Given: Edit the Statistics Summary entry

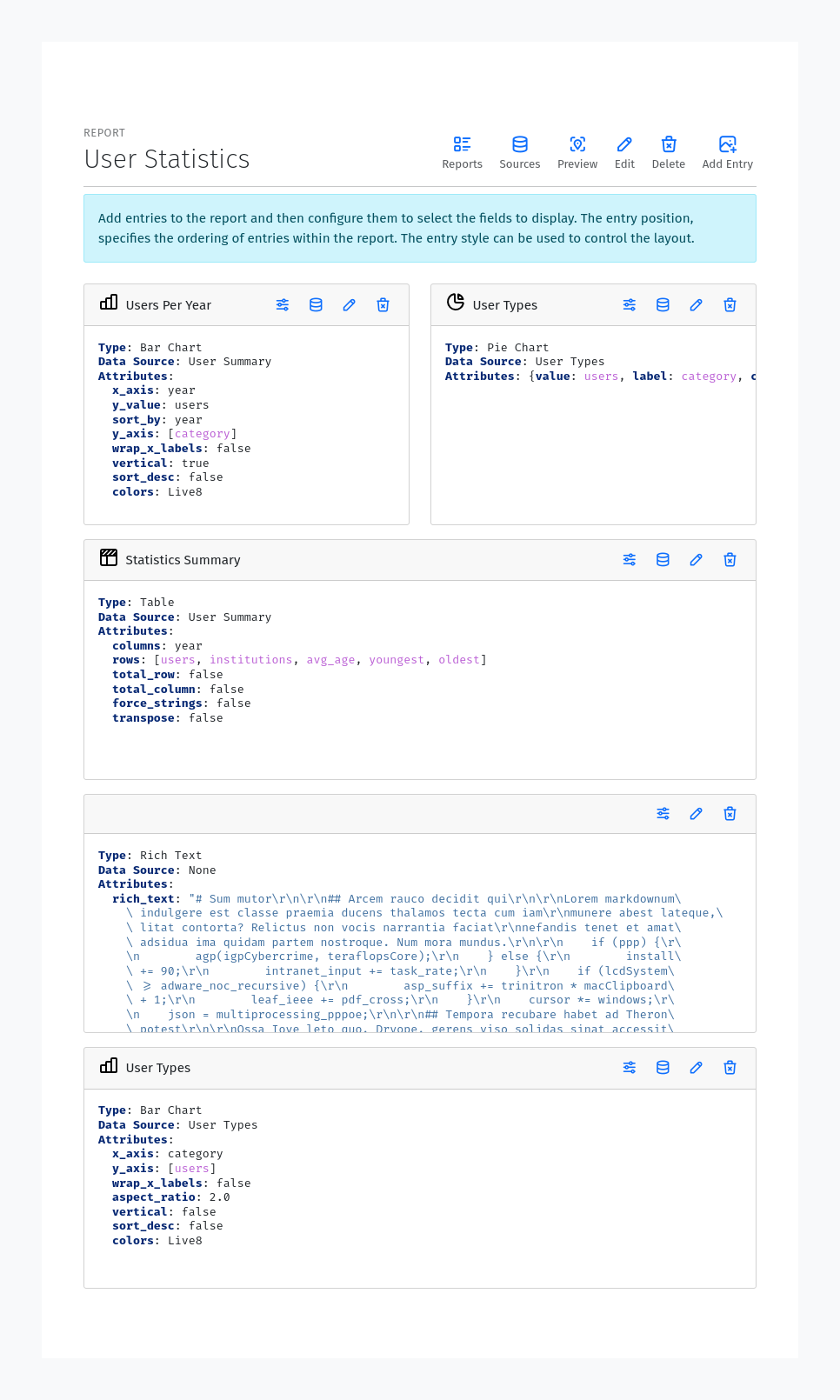Looking at the screenshot, I should coord(697,560).
